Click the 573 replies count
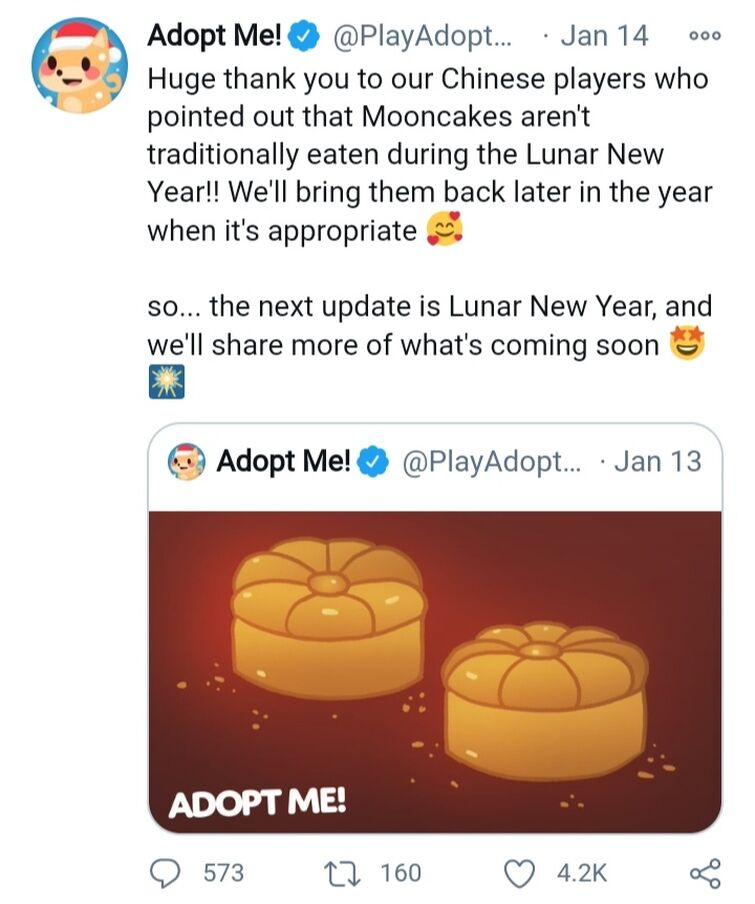The width and height of the screenshot is (755, 904). 223,872
